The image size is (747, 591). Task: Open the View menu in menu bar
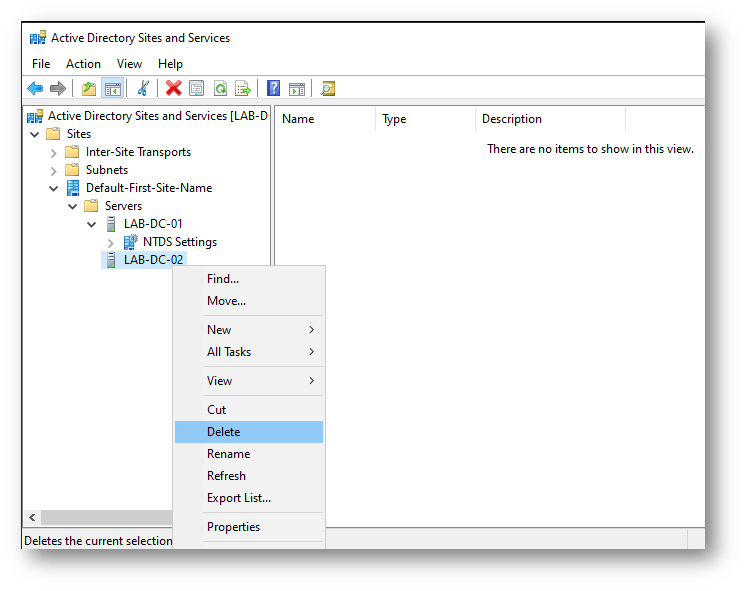point(129,64)
